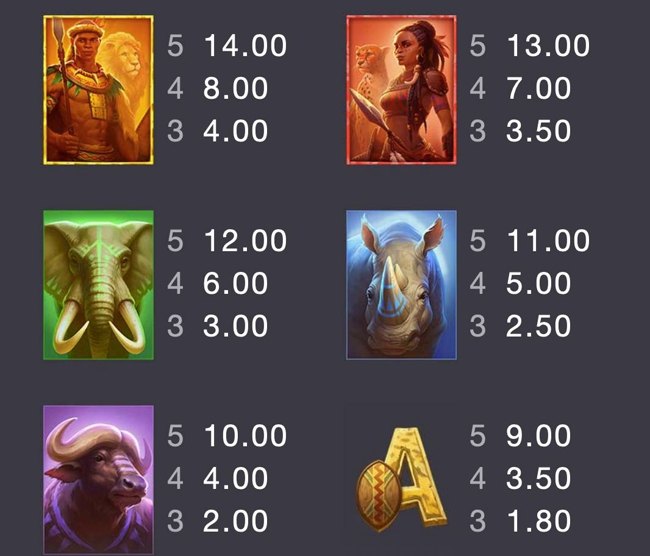Select the female warrior with cheetah symbol
Screen dimensions: 650x556
point(401,90)
